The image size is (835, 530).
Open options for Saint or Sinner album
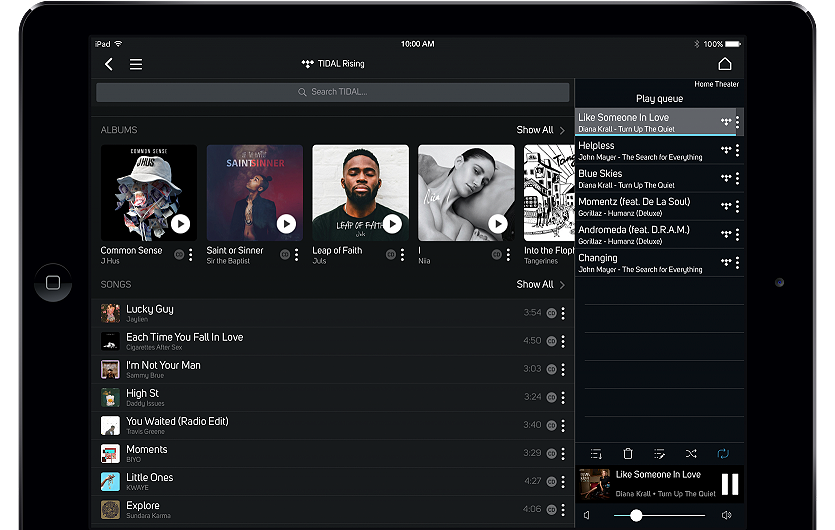297,255
